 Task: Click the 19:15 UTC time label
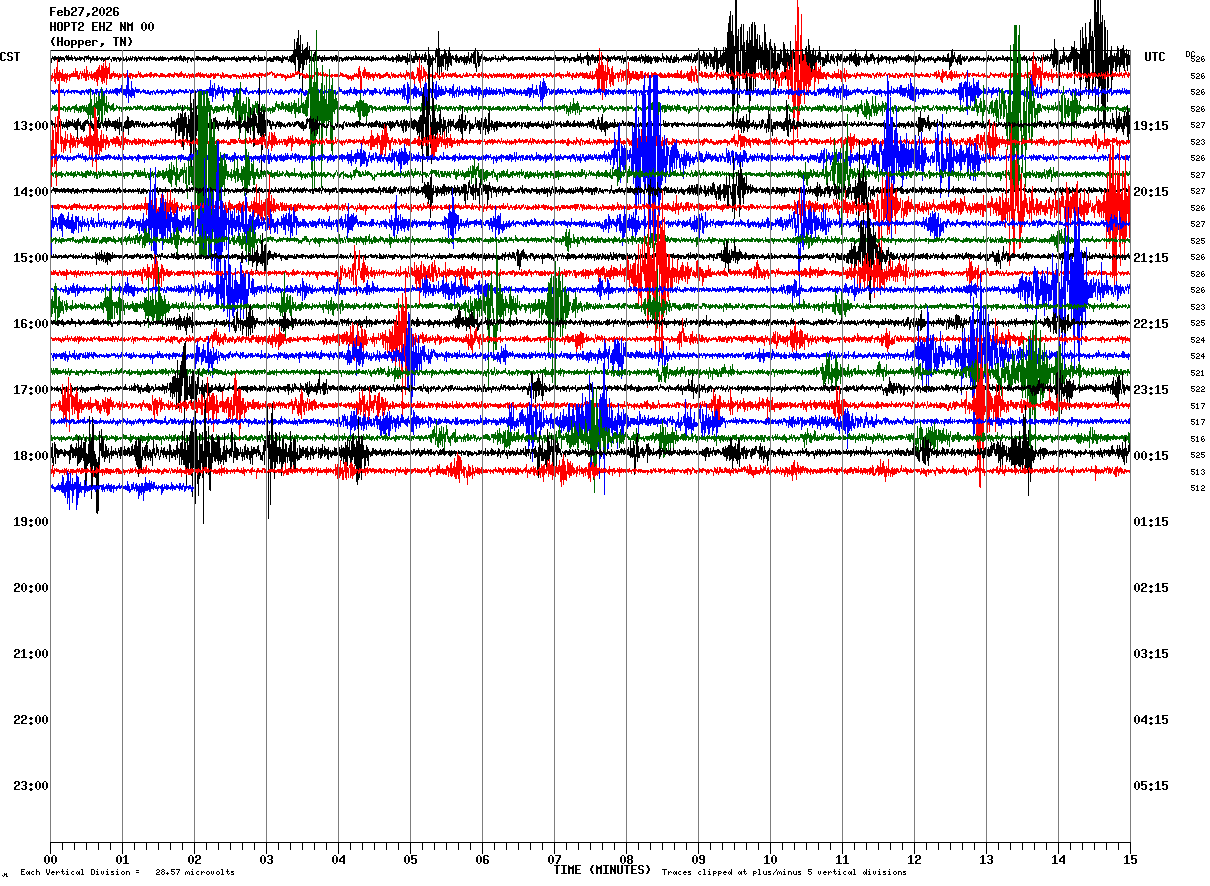tap(1151, 126)
